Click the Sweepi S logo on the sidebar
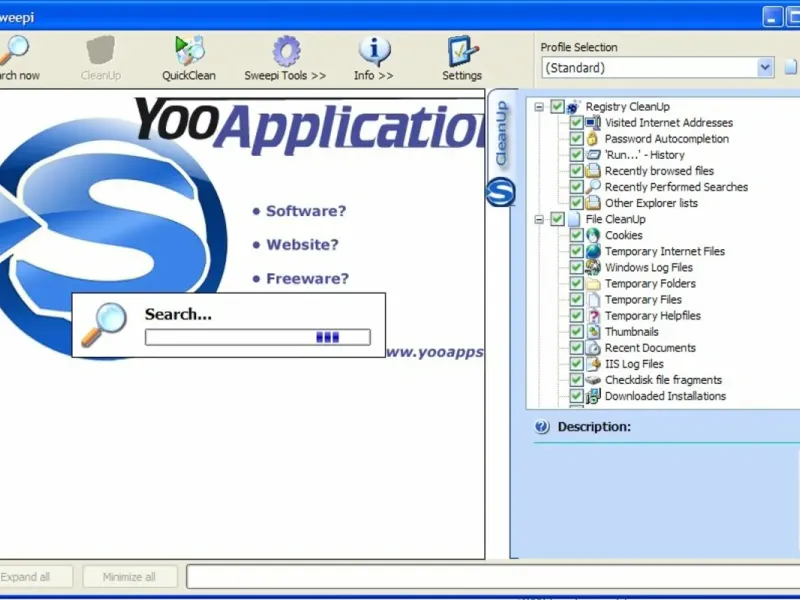 501,192
